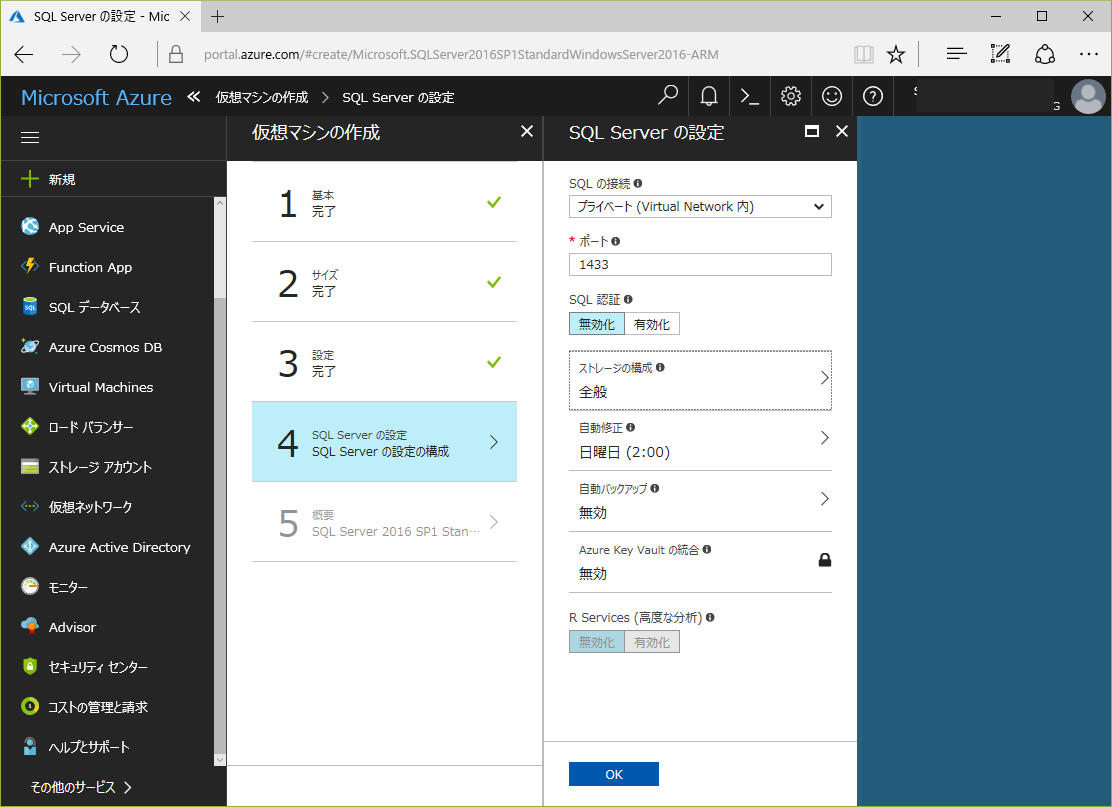1112x807 pixels.
Task: Click the Microsoft Azure logo link
Action: [x=96, y=97]
